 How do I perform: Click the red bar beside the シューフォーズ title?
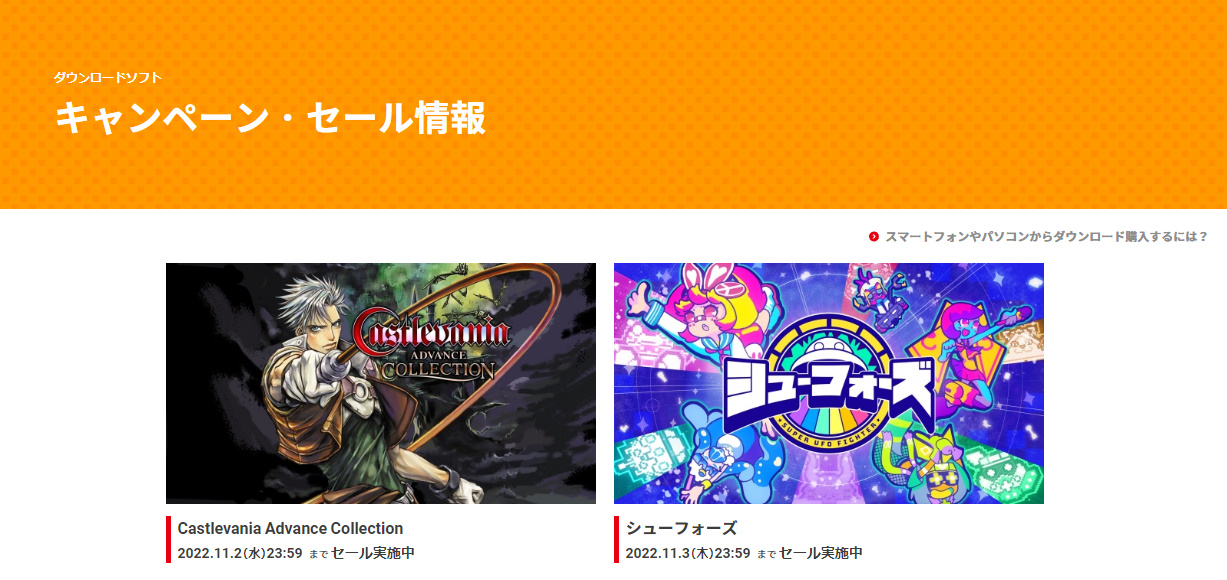click(x=617, y=540)
